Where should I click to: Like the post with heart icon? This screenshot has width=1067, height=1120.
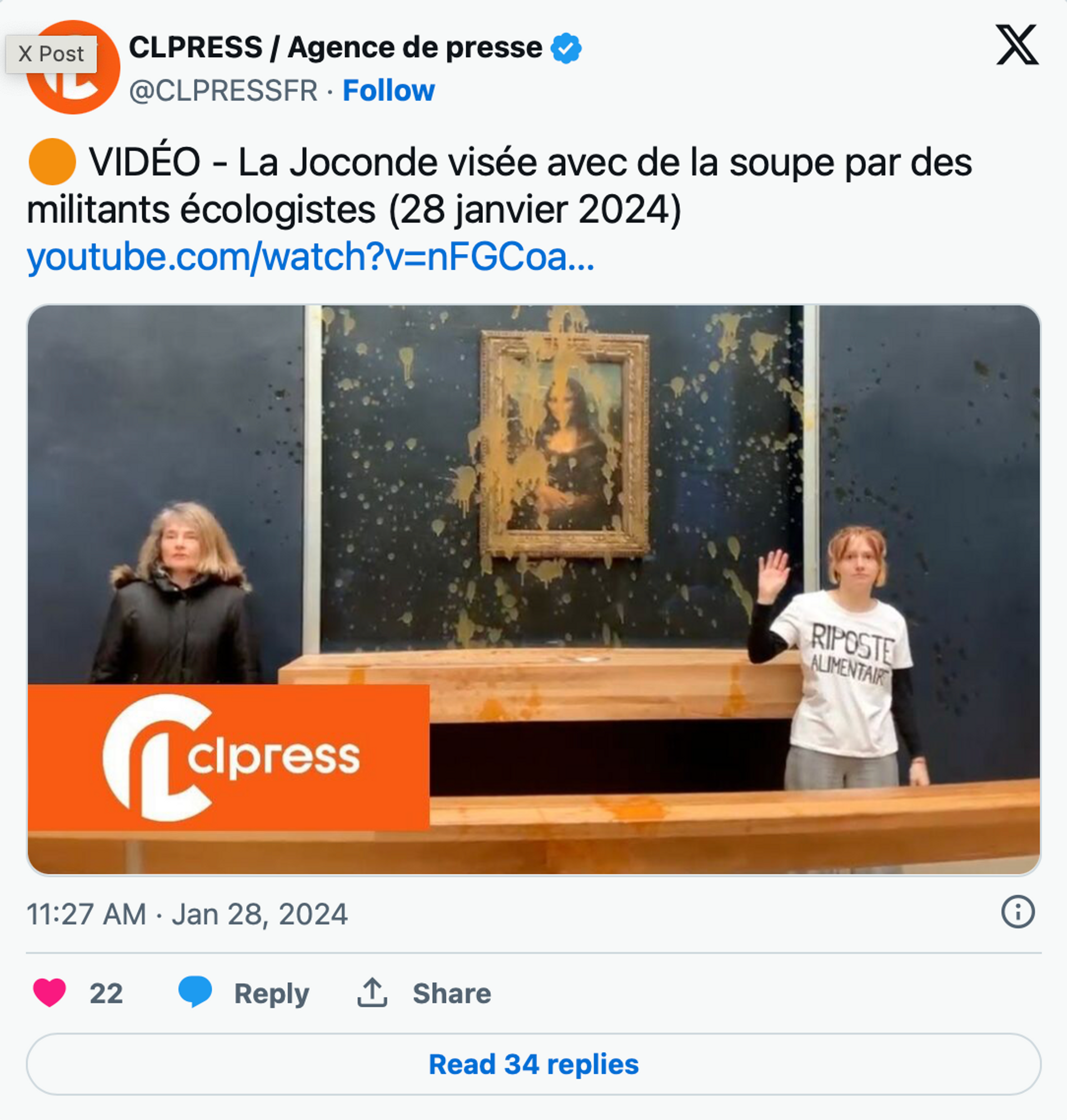(x=49, y=993)
